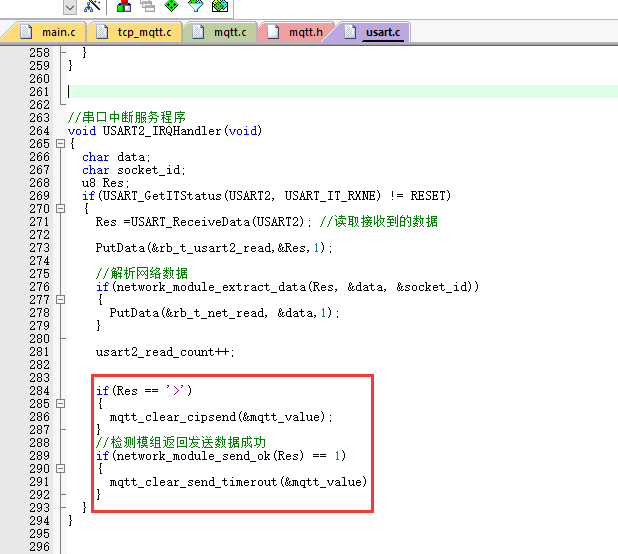The image size is (618, 554).
Task: Collapse the block at line 290
Action: pos(61,469)
